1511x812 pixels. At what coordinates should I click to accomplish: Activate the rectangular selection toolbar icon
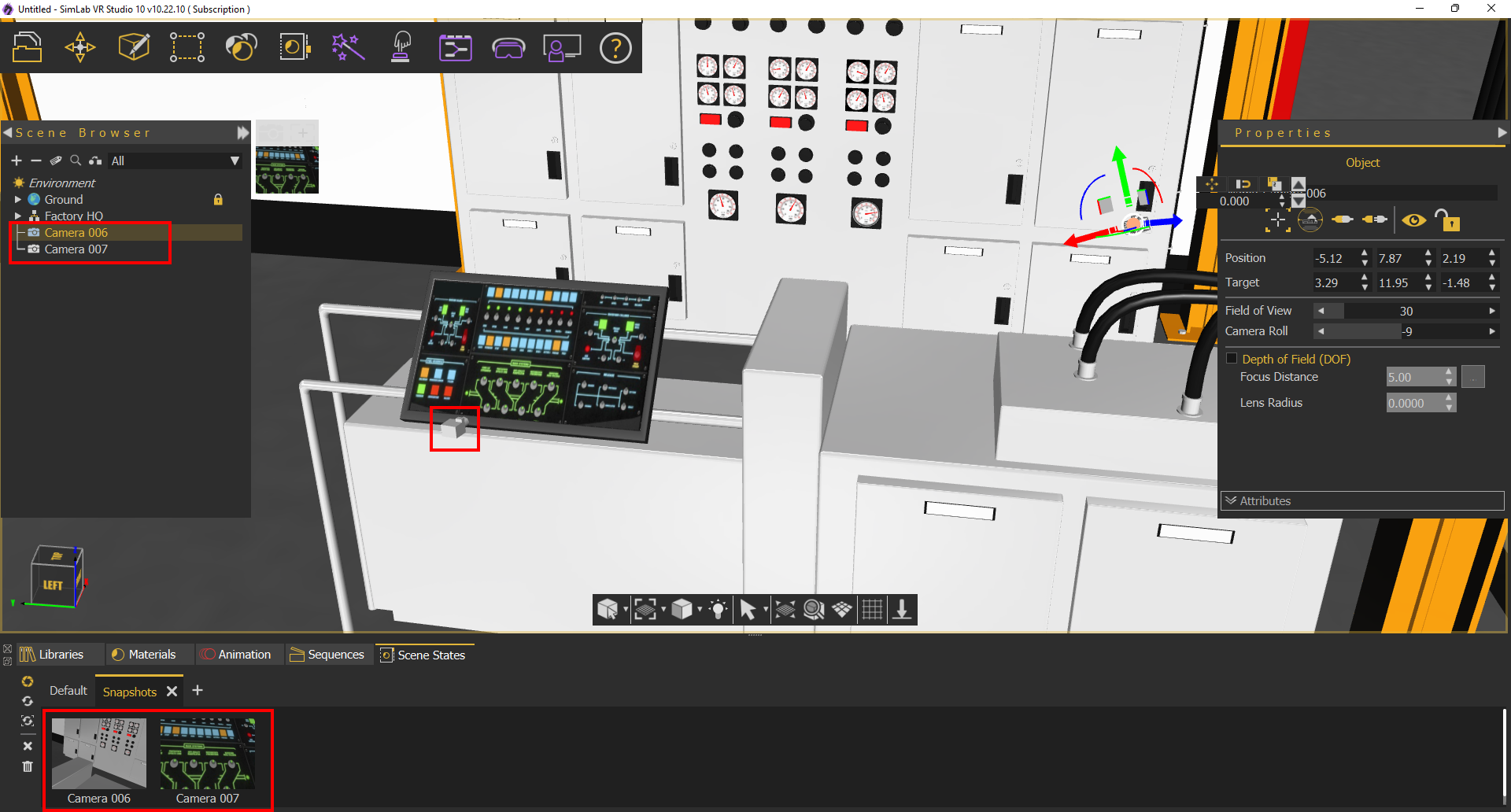click(x=187, y=47)
